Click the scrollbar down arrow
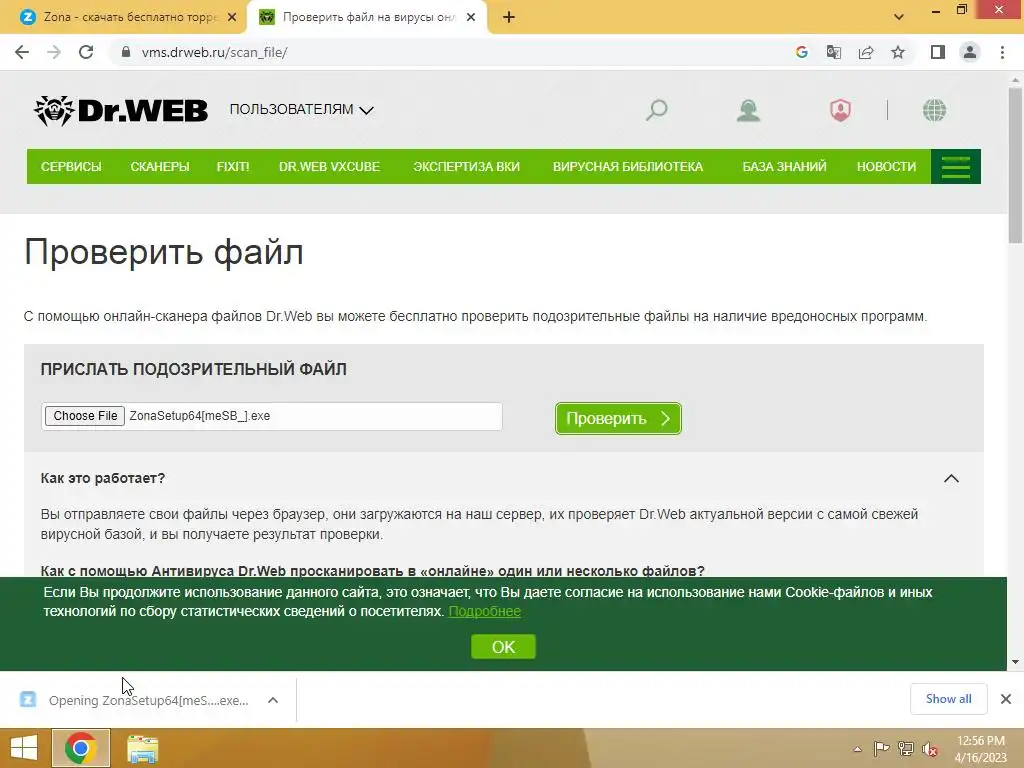This screenshot has width=1024, height=768. 1015,662
